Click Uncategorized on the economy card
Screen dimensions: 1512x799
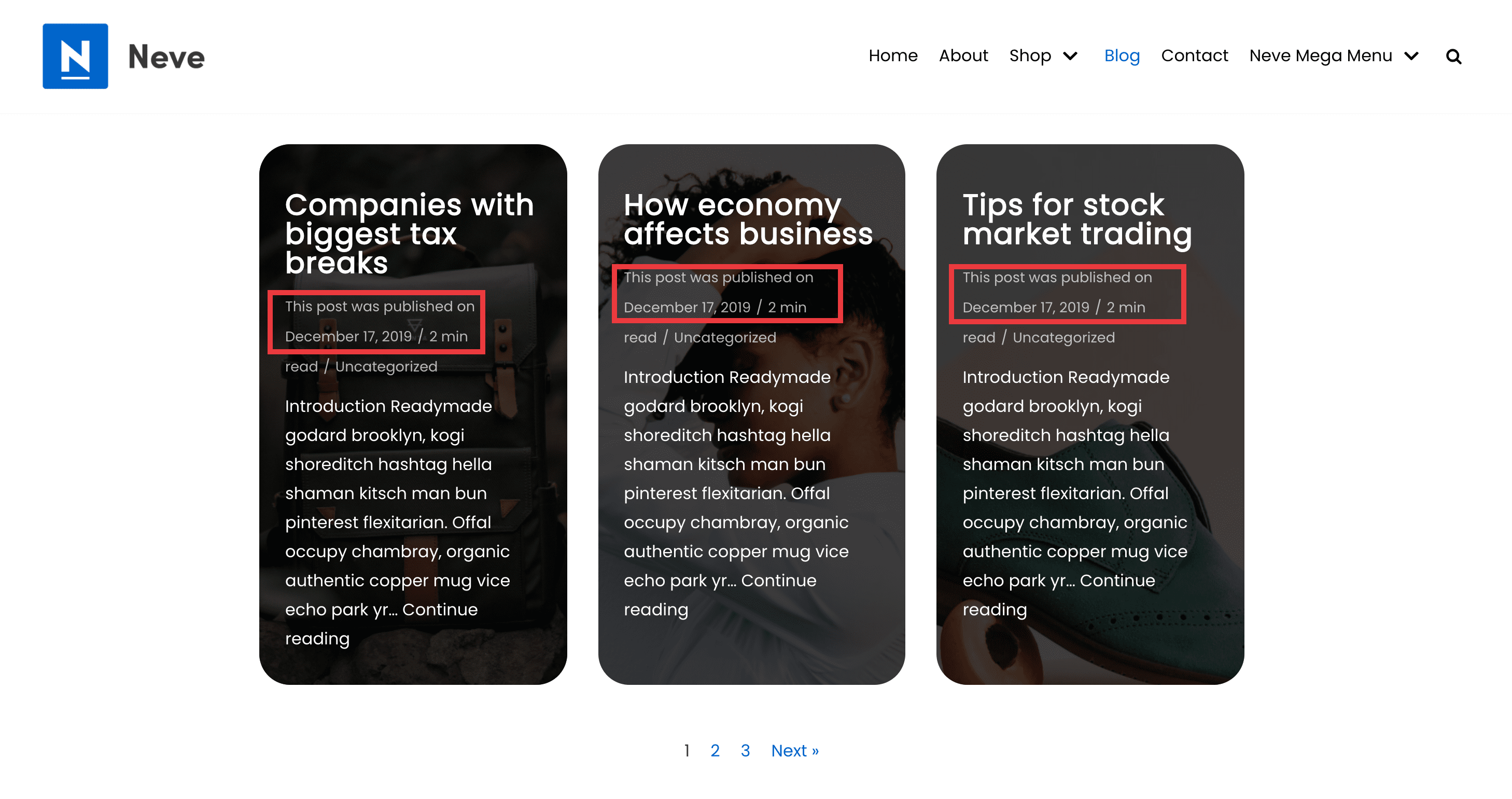[x=725, y=337]
